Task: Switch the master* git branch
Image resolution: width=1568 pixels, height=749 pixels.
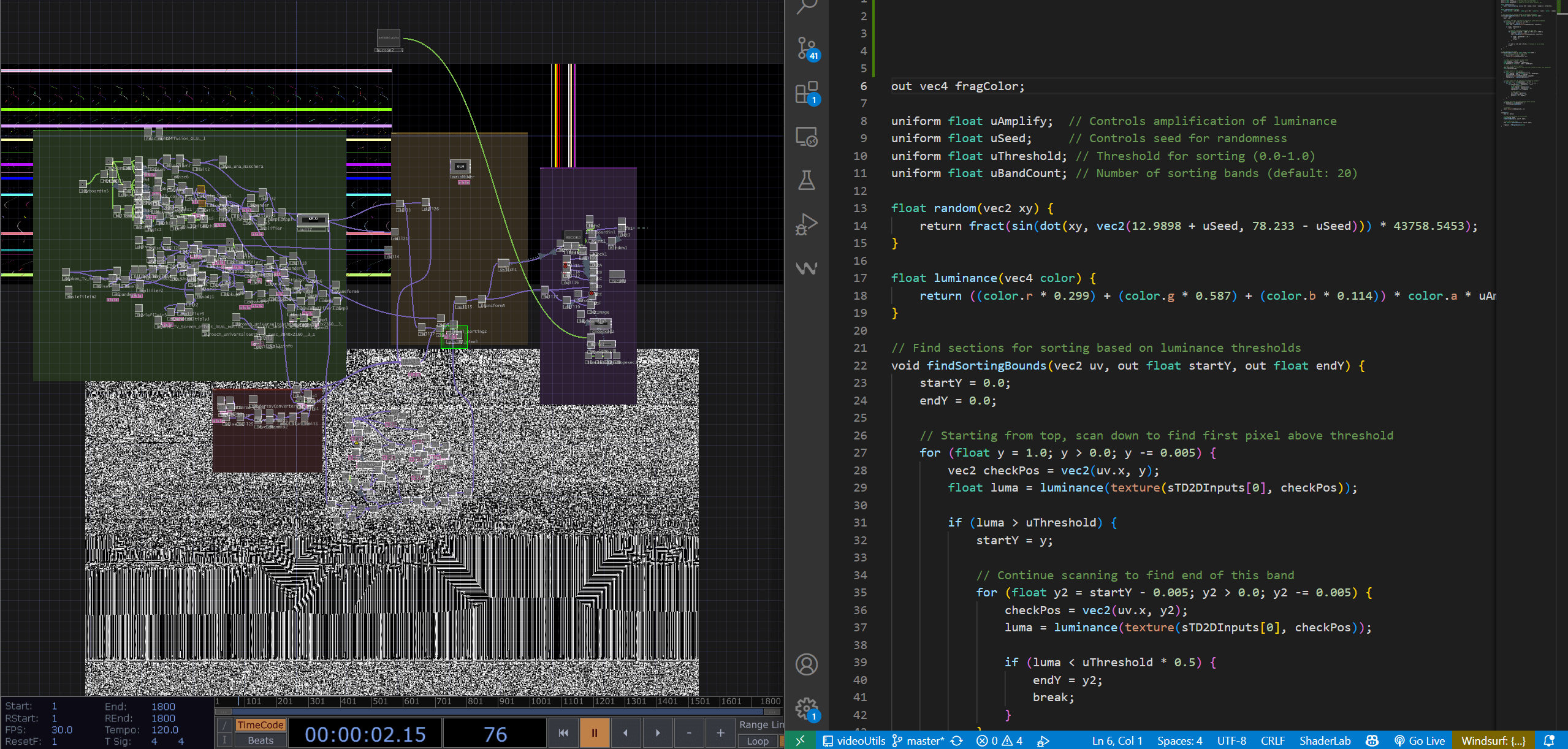Action: pos(918,740)
